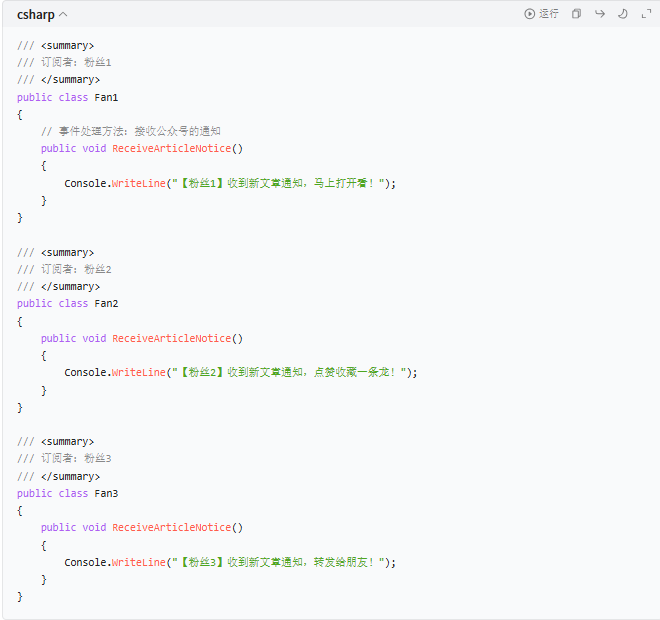Click the WriteLine call printing 粉丝1 message

click(139, 183)
